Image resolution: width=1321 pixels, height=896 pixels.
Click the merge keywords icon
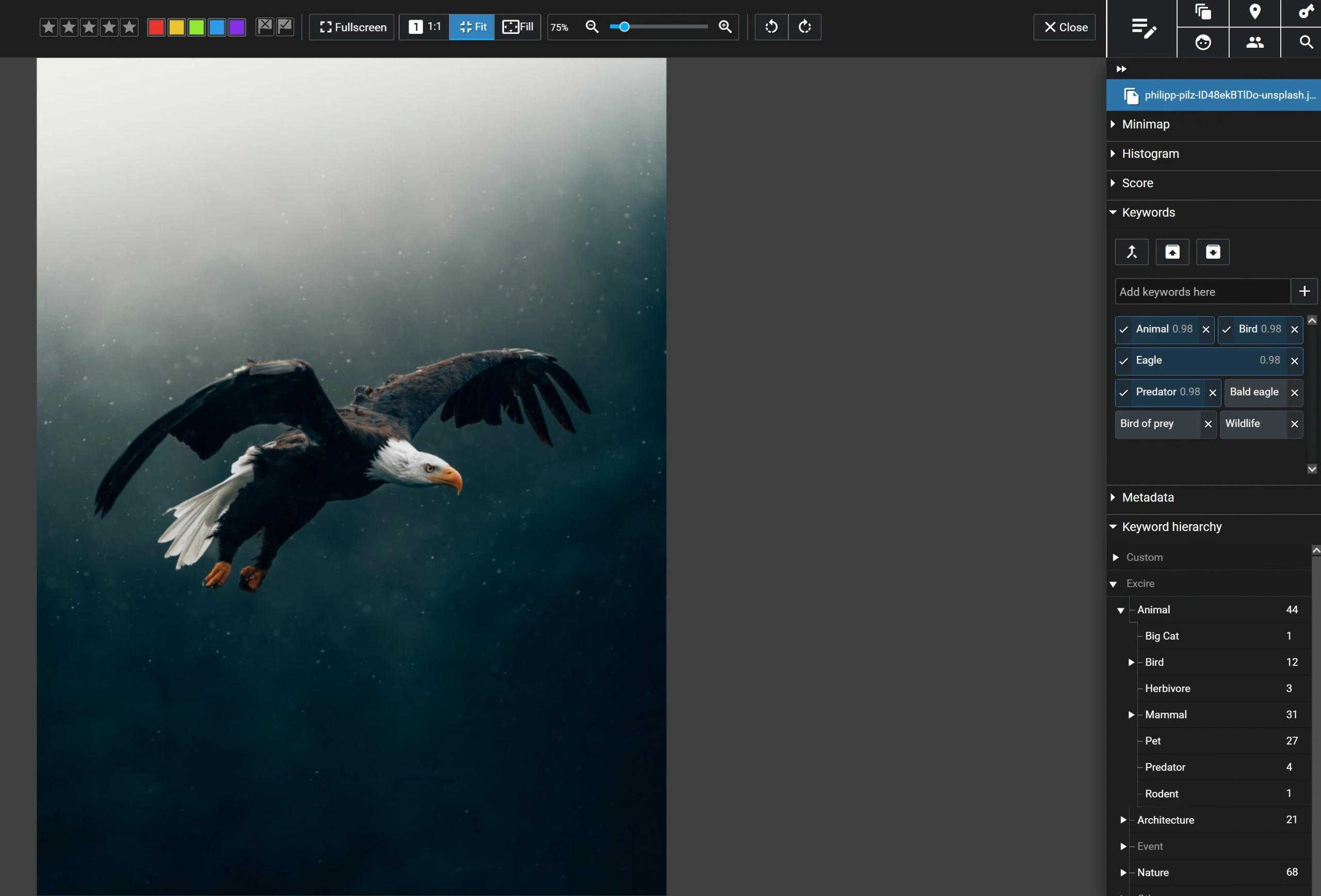point(1131,252)
